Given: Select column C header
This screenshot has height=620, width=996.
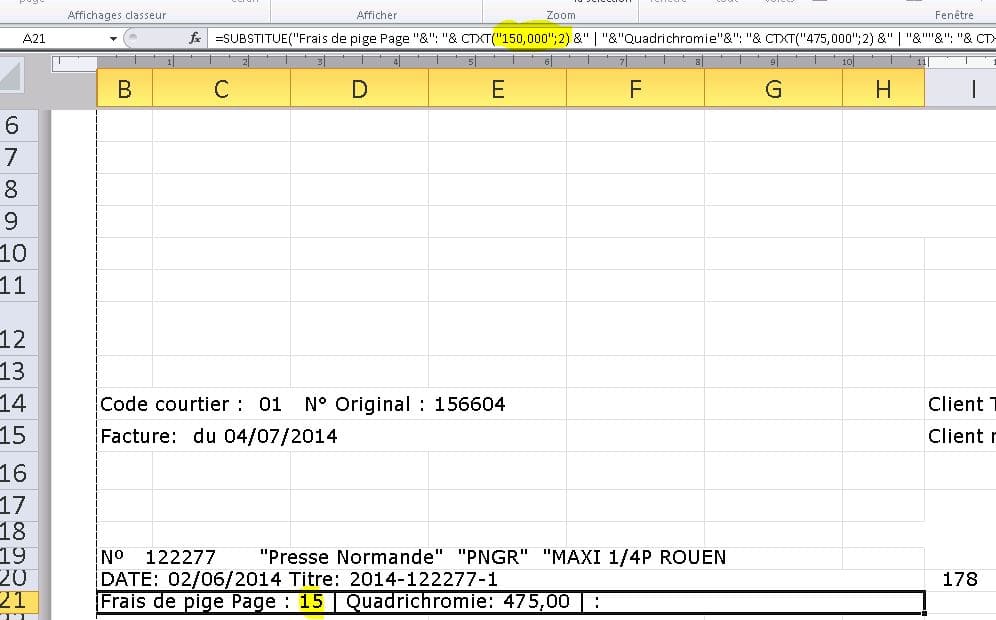Looking at the screenshot, I should (221, 89).
